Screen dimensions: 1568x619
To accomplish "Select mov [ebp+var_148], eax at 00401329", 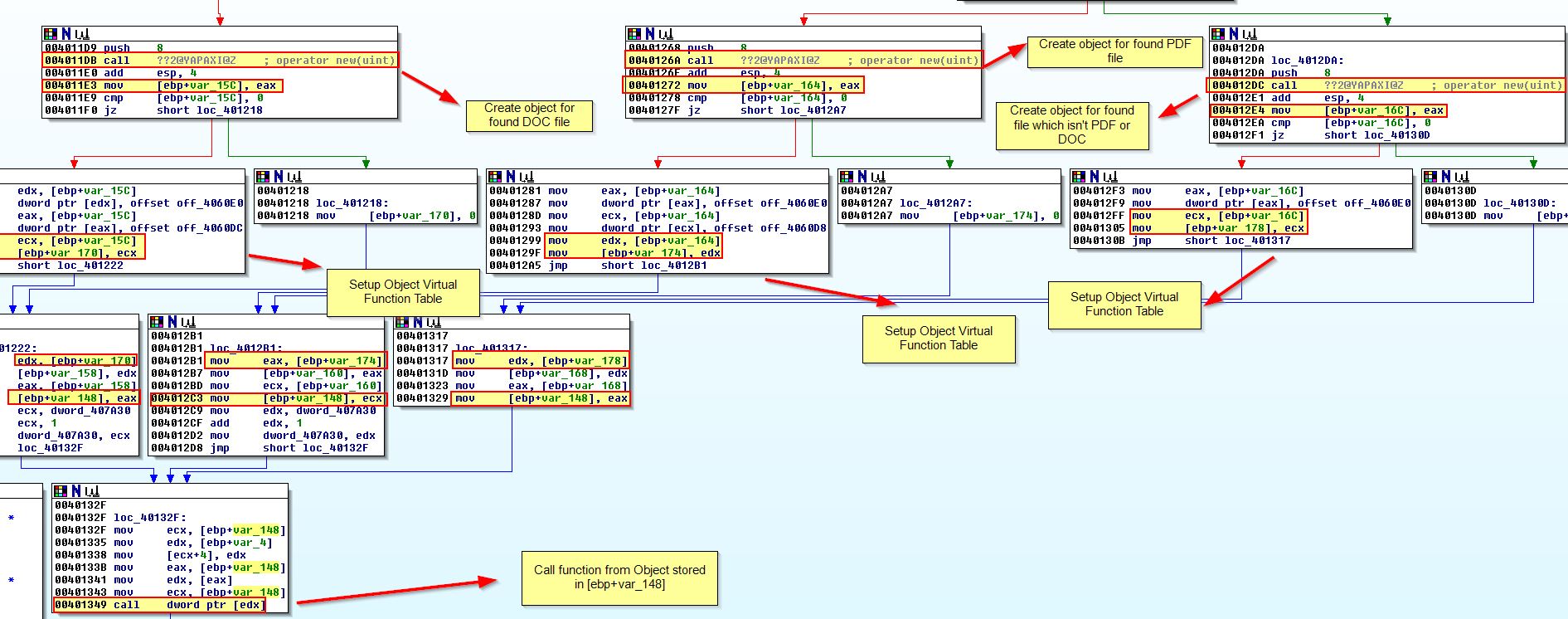I will [512, 398].
